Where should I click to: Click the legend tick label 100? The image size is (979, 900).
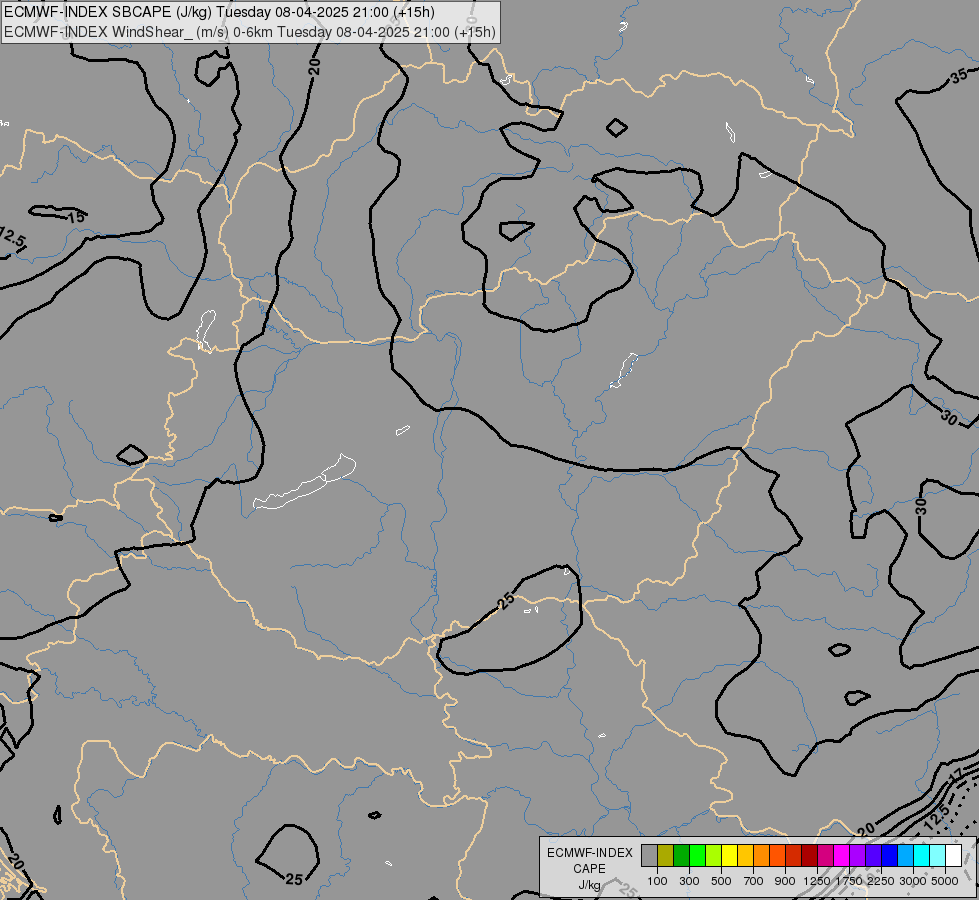pyautogui.click(x=657, y=881)
